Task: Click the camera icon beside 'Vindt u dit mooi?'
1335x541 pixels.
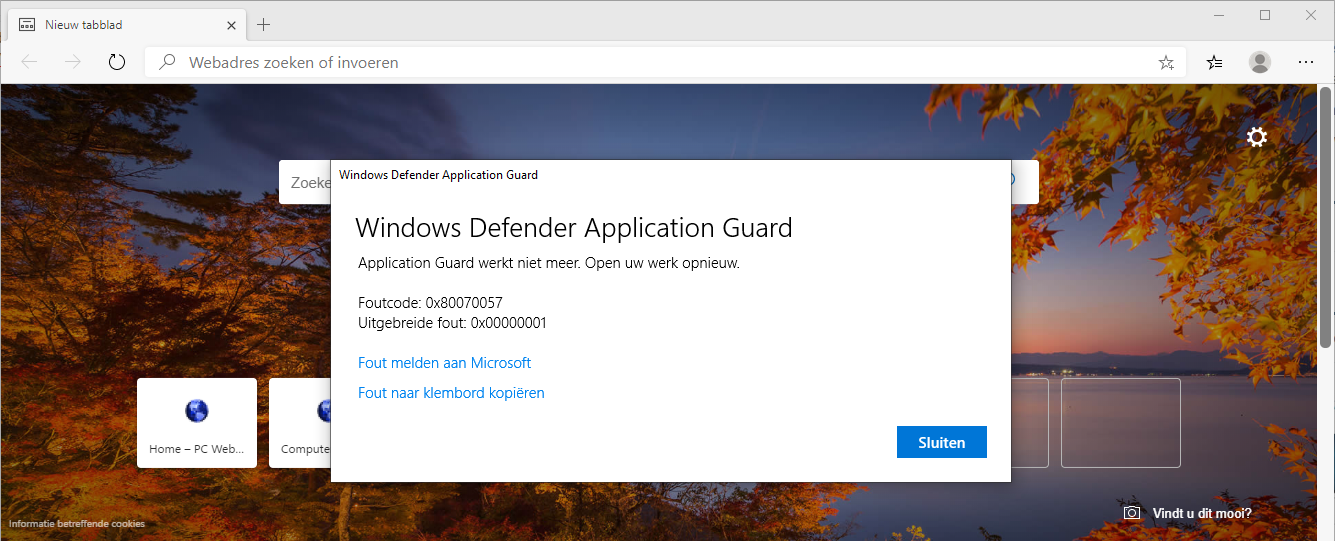Action: (x=1132, y=513)
